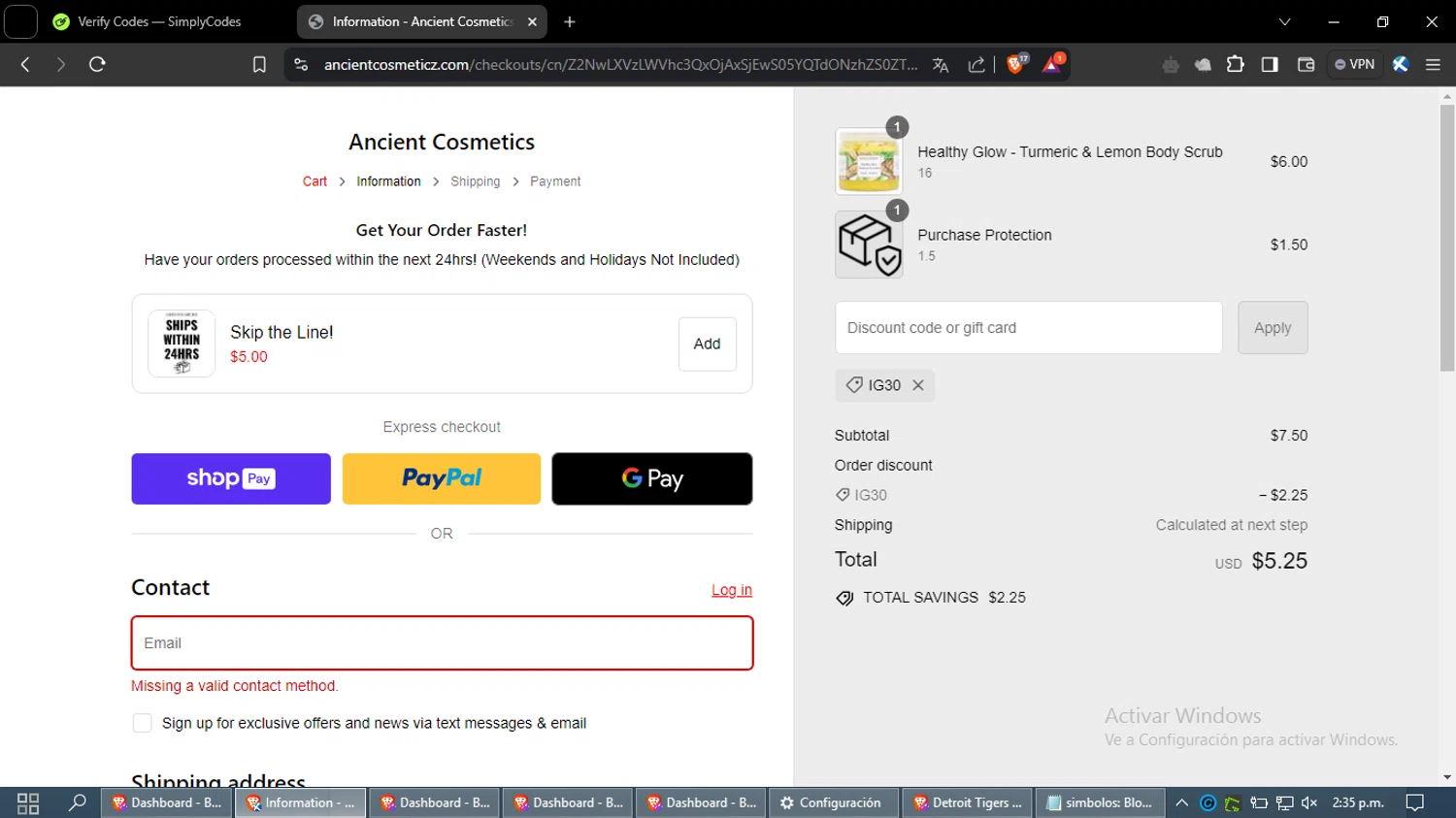Screen dimensions: 1456x818
Task: Open Brave Rewards triangle icon
Action: [x=1053, y=64]
